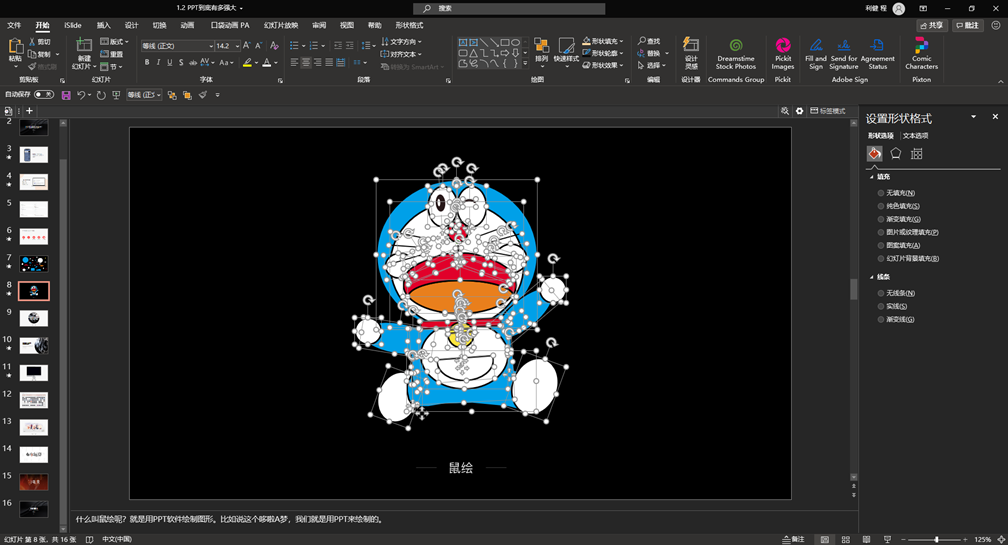Open Dreamstime Stock Photos add-in
This screenshot has height=545, width=1008.
[x=736, y=54]
